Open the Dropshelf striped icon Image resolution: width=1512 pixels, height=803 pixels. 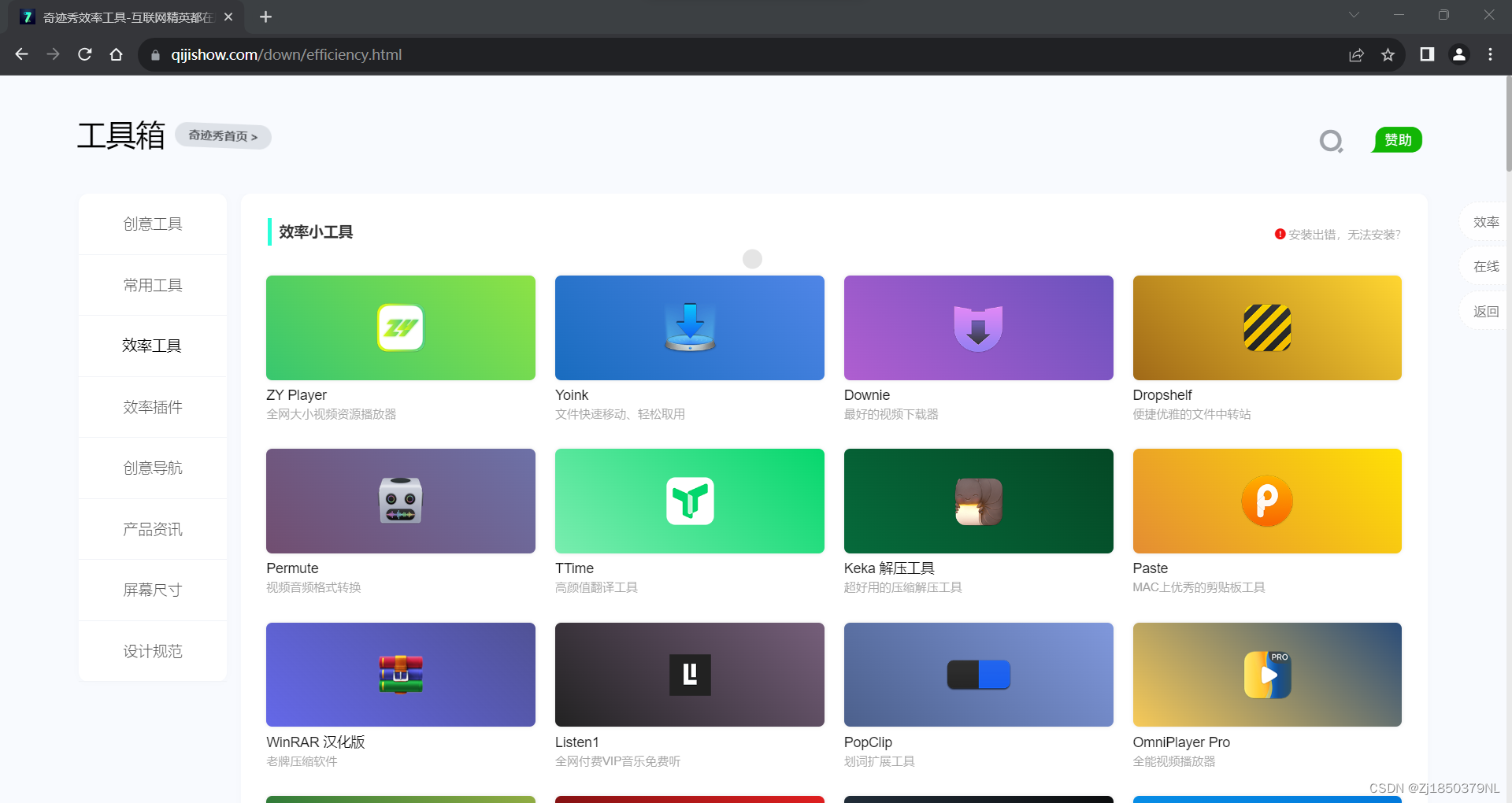coord(1267,327)
